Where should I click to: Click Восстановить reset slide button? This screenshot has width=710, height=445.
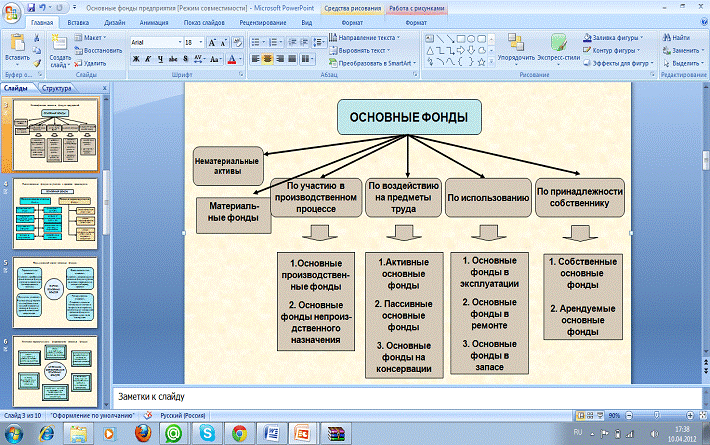coord(98,49)
